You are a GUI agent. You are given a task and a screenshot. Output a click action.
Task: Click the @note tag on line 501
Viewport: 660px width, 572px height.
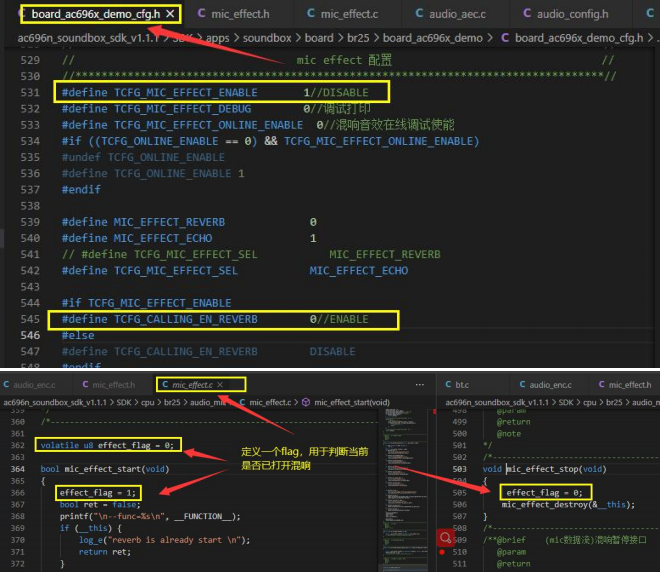508,434
